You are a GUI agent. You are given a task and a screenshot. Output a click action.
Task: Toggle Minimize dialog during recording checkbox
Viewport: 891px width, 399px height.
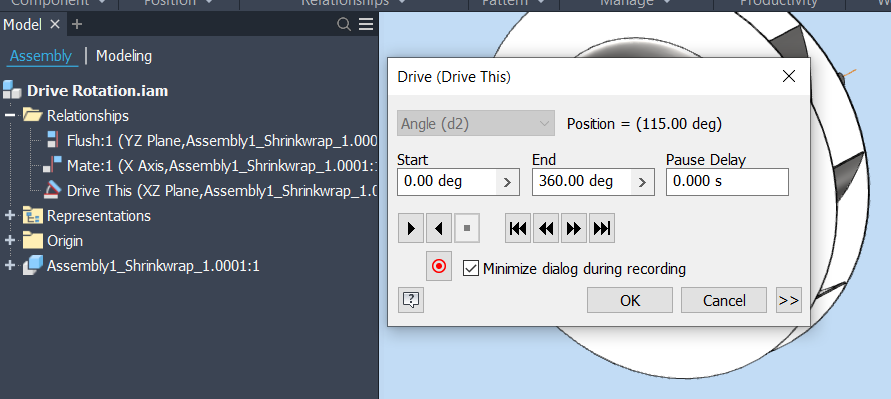pyautogui.click(x=471, y=268)
